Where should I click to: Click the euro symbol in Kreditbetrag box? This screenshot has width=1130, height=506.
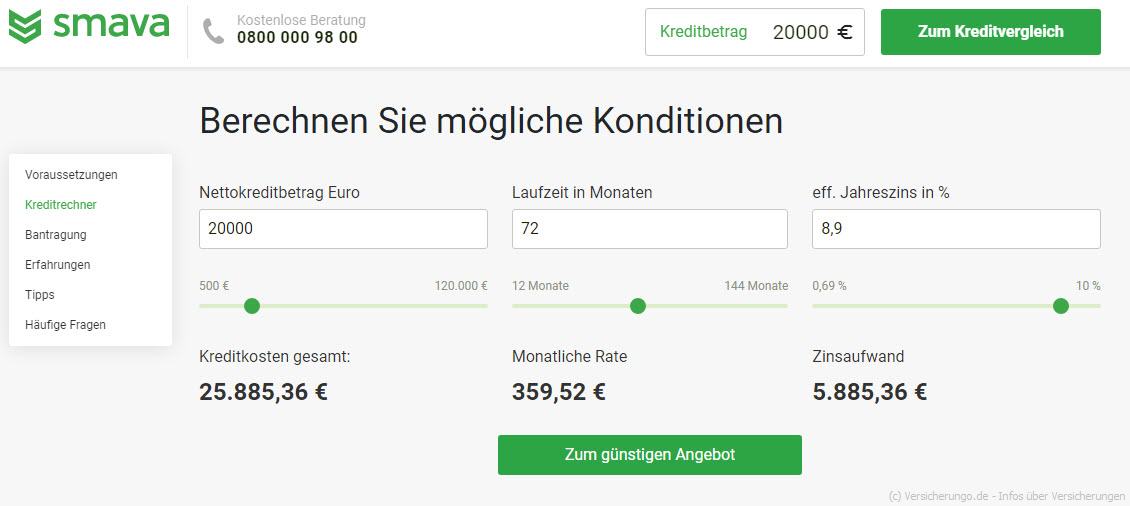coord(845,32)
